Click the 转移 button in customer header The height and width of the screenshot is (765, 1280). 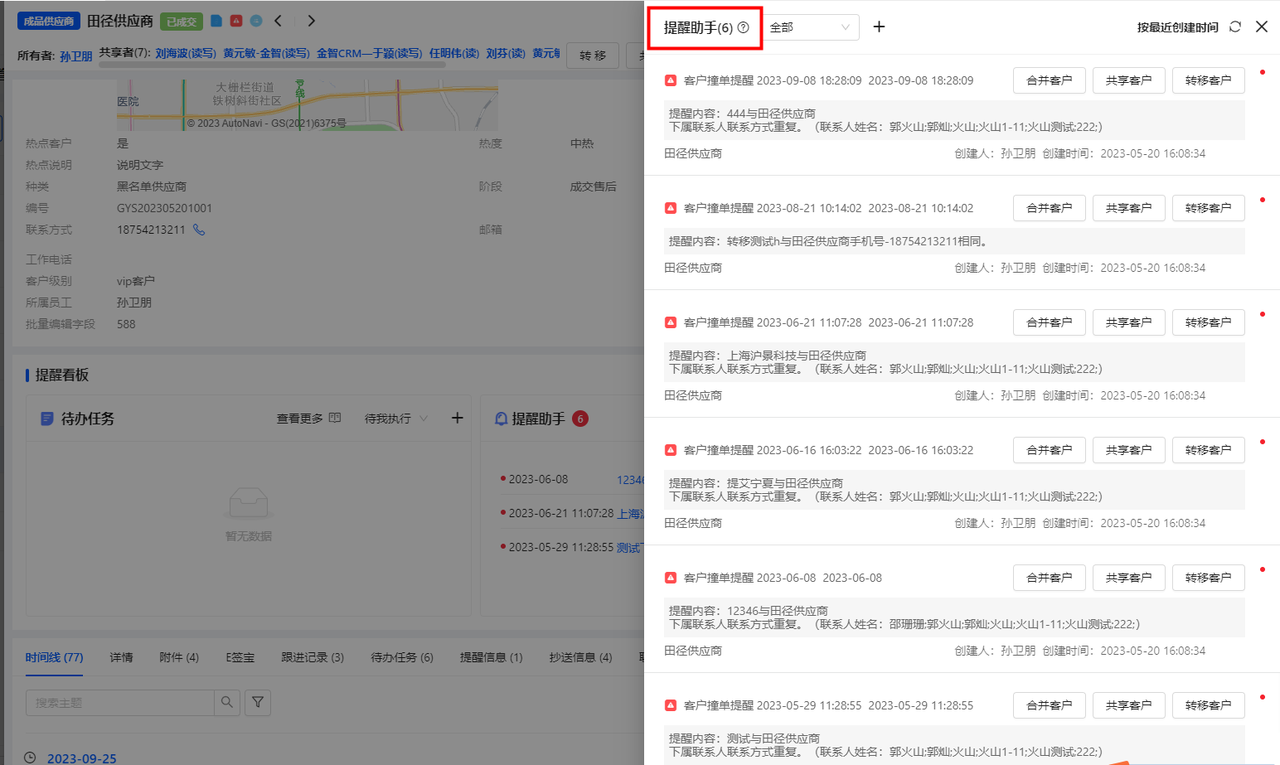[x=592, y=56]
